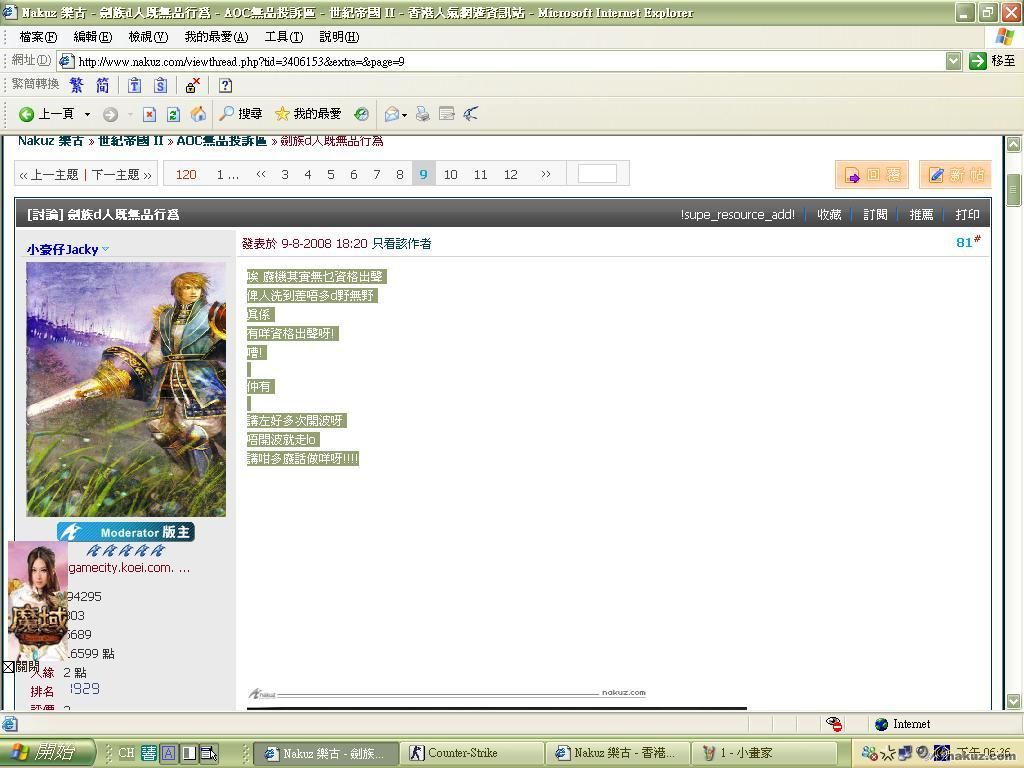The width and height of the screenshot is (1024, 768).
Task: Click the 'T' document conversion icon
Action: click(135, 86)
